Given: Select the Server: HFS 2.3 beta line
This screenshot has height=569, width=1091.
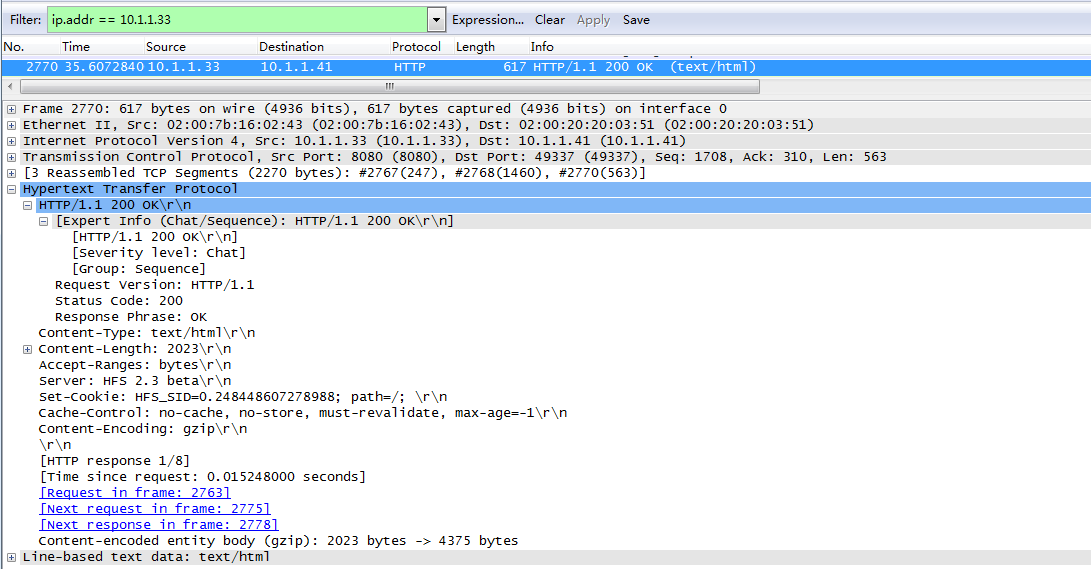Looking at the screenshot, I should pyautogui.click(x=135, y=380).
